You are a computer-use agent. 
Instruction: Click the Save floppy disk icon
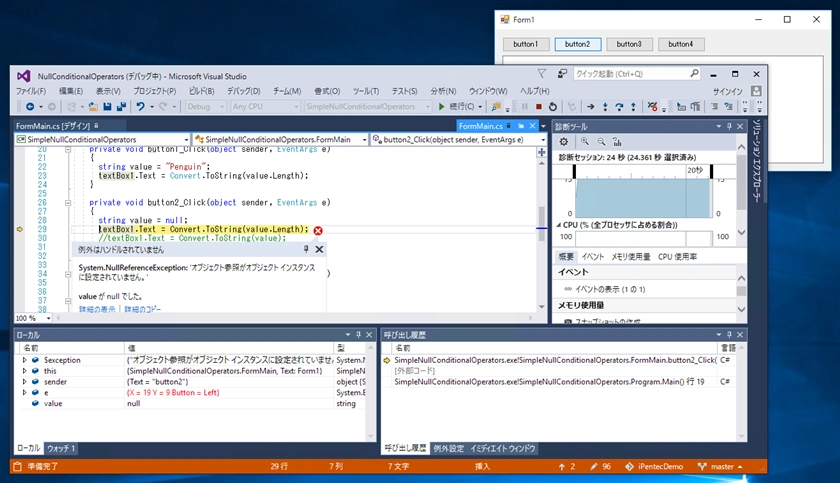[107, 107]
